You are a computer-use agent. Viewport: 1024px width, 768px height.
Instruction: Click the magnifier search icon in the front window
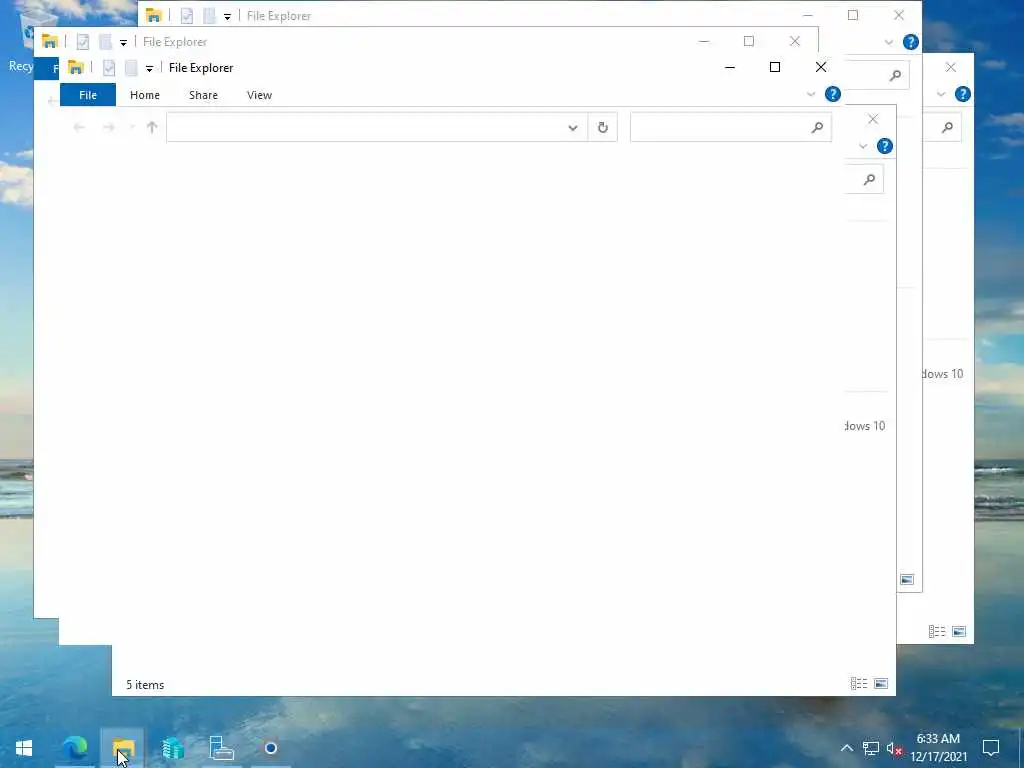tap(817, 127)
